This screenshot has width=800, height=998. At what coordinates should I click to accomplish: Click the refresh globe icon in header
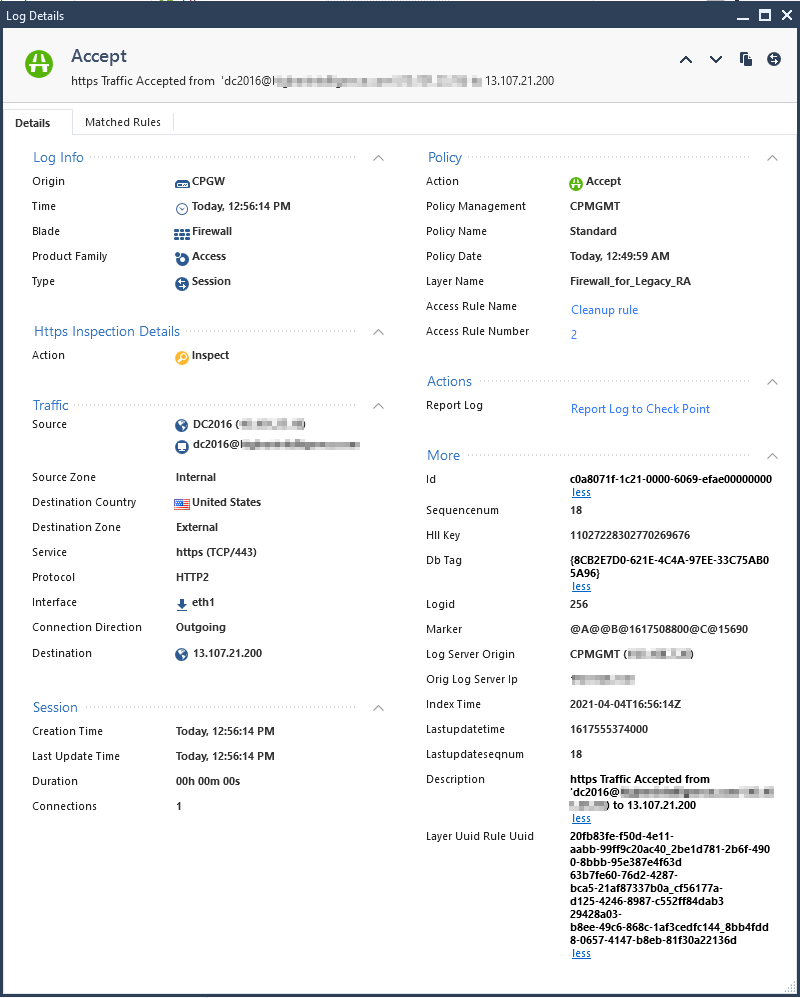click(774, 59)
